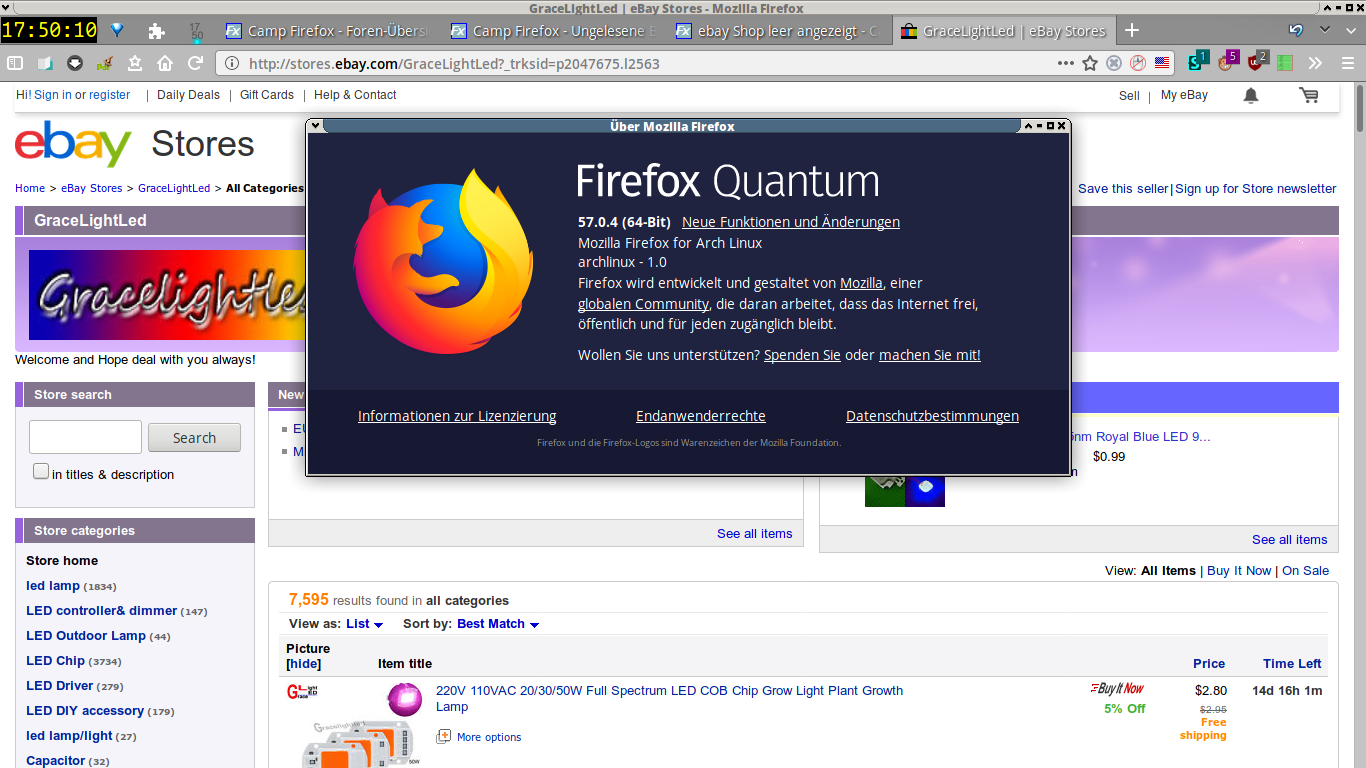
Task: Open the 'globalen Community' link
Action: tap(644, 304)
